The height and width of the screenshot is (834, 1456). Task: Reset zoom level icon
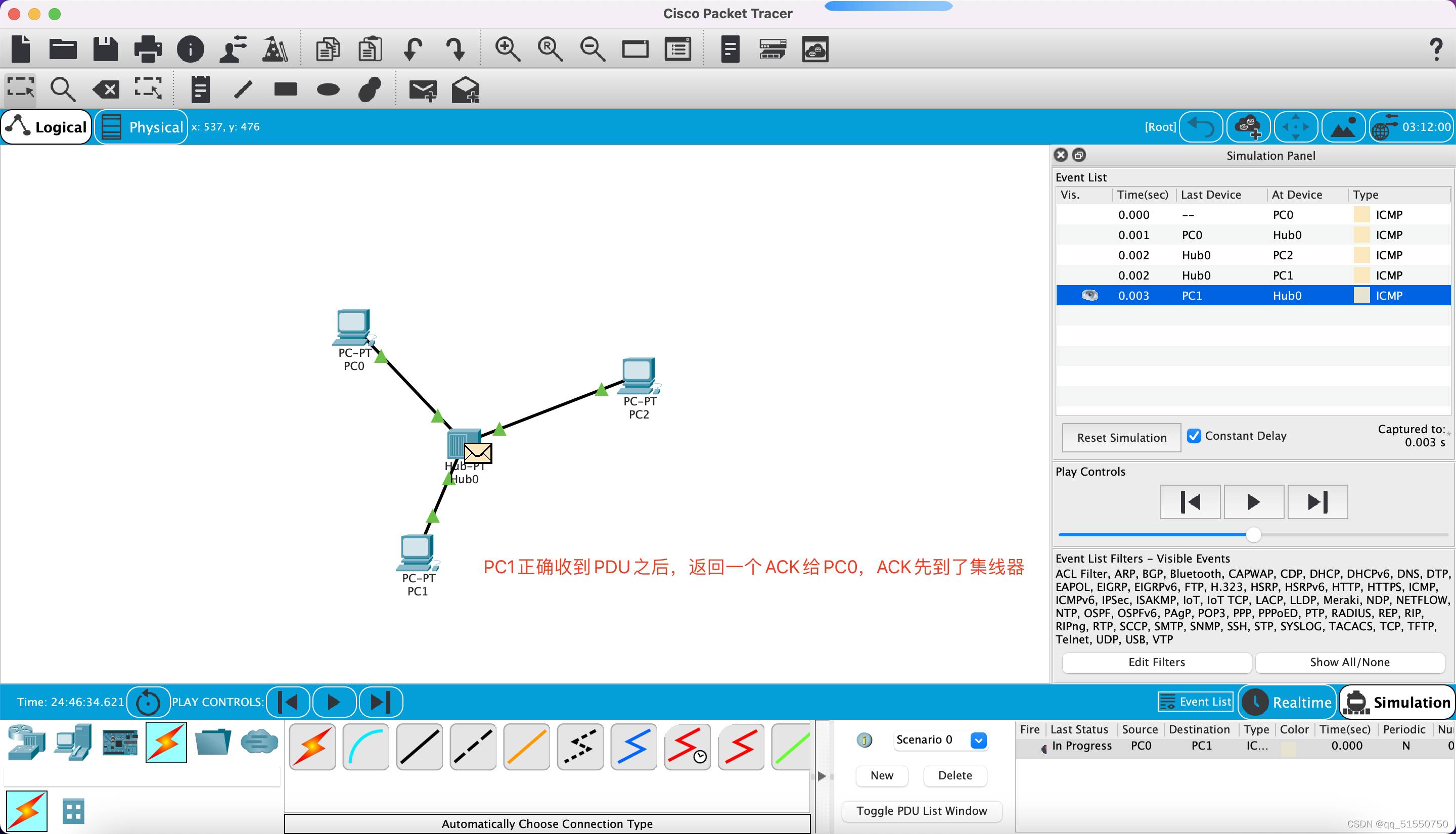[x=550, y=49]
